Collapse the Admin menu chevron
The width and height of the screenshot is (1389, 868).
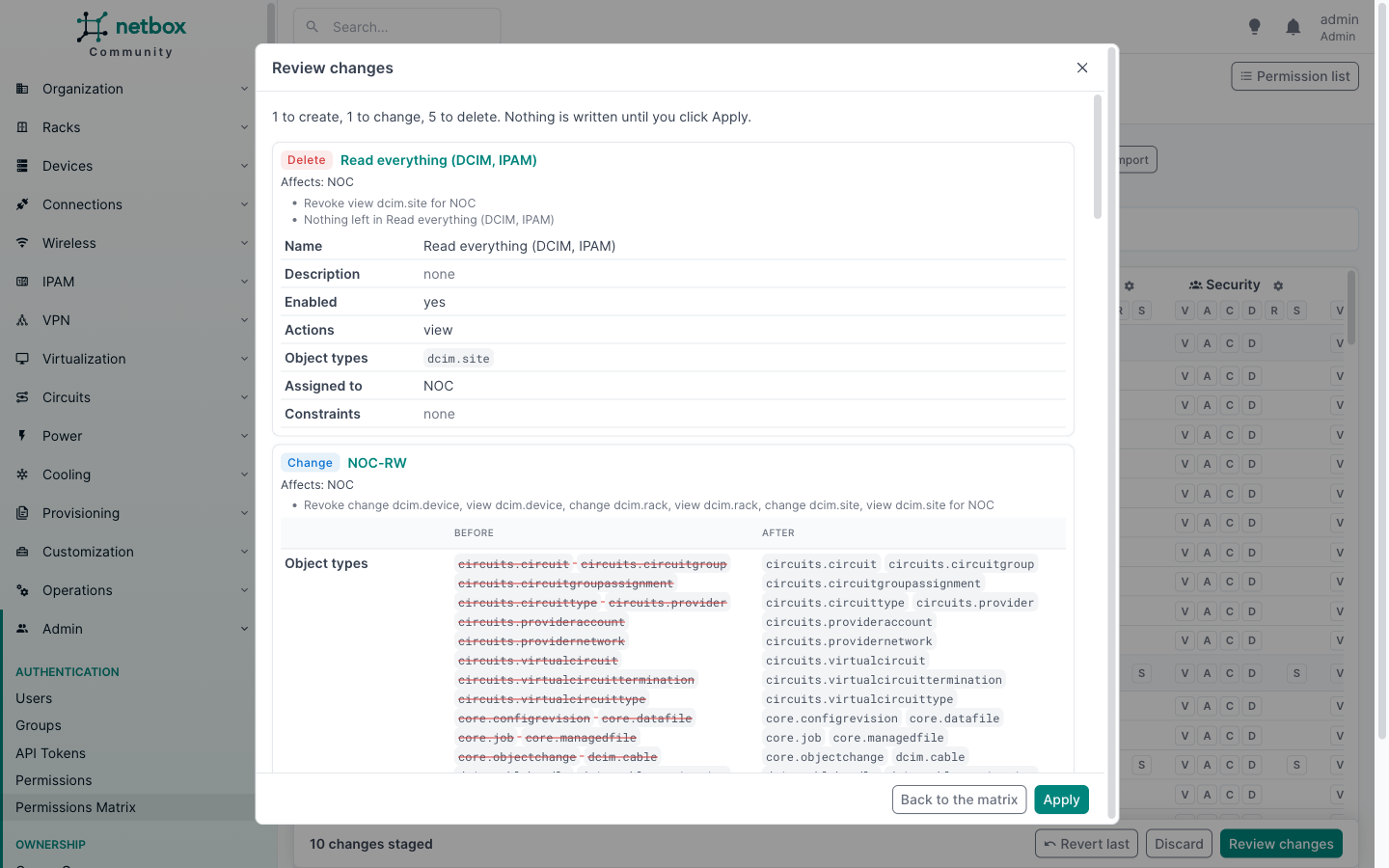point(244,629)
